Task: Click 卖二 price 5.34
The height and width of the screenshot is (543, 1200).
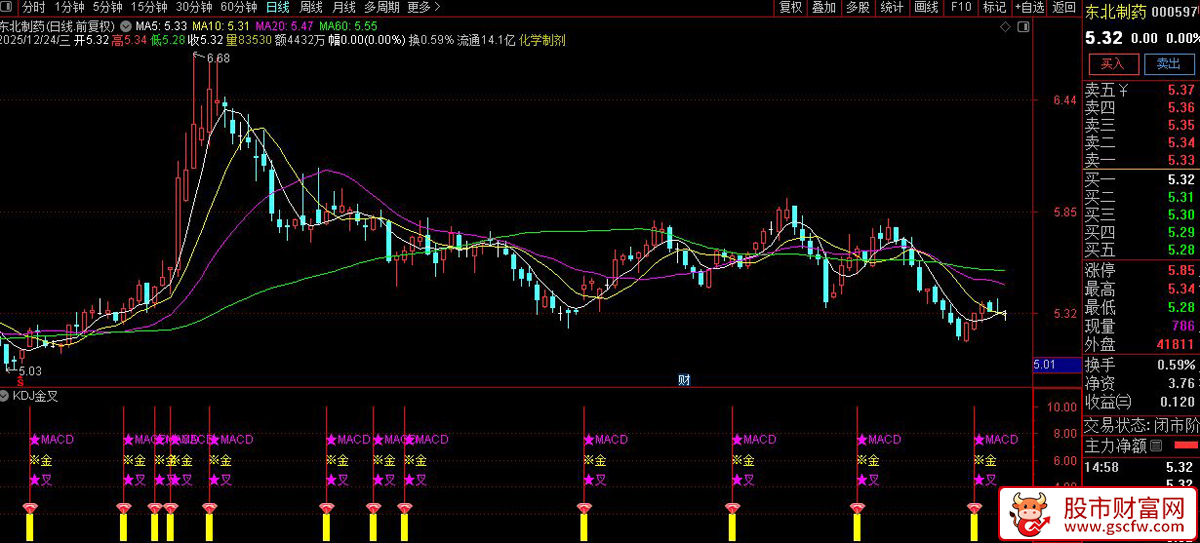Action: [1180, 143]
